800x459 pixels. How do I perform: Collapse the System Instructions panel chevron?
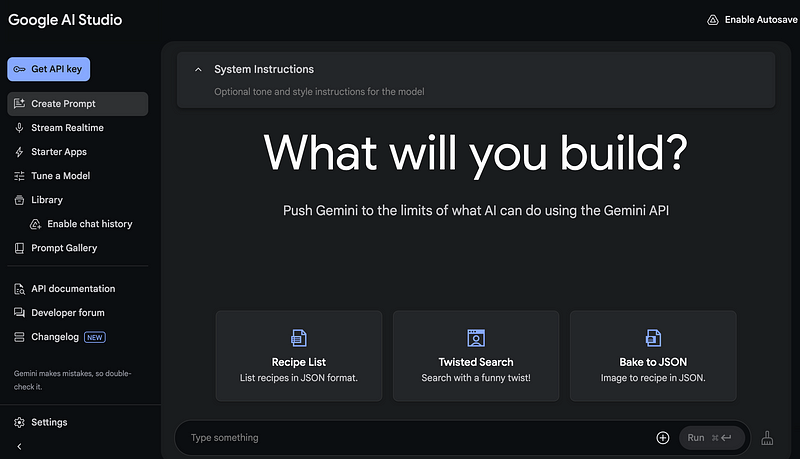198,69
